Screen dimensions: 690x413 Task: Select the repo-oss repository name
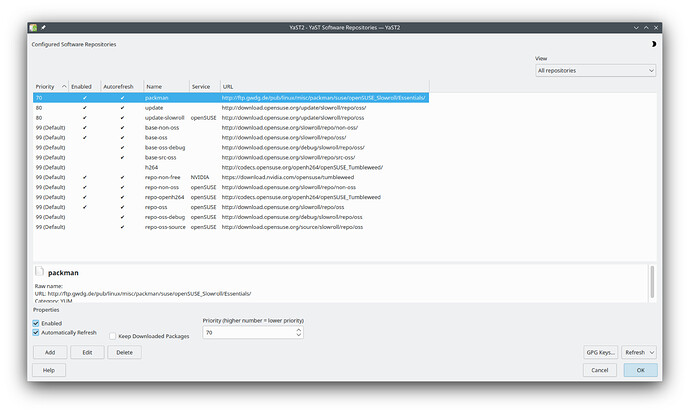tap(156, 207)
